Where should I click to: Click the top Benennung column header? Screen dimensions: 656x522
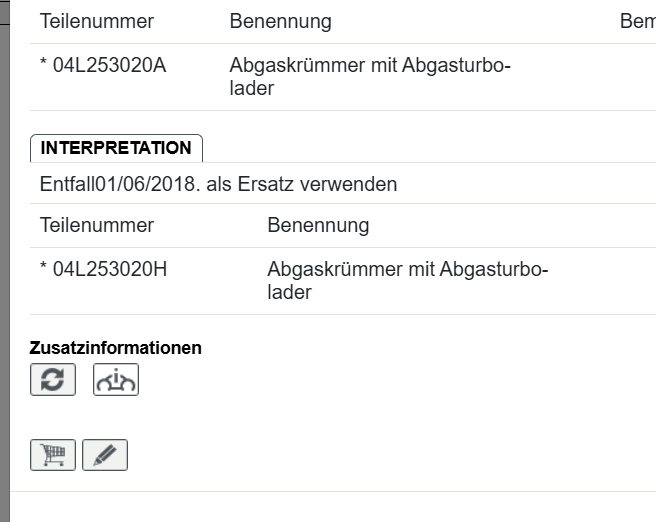coord(280,21)
